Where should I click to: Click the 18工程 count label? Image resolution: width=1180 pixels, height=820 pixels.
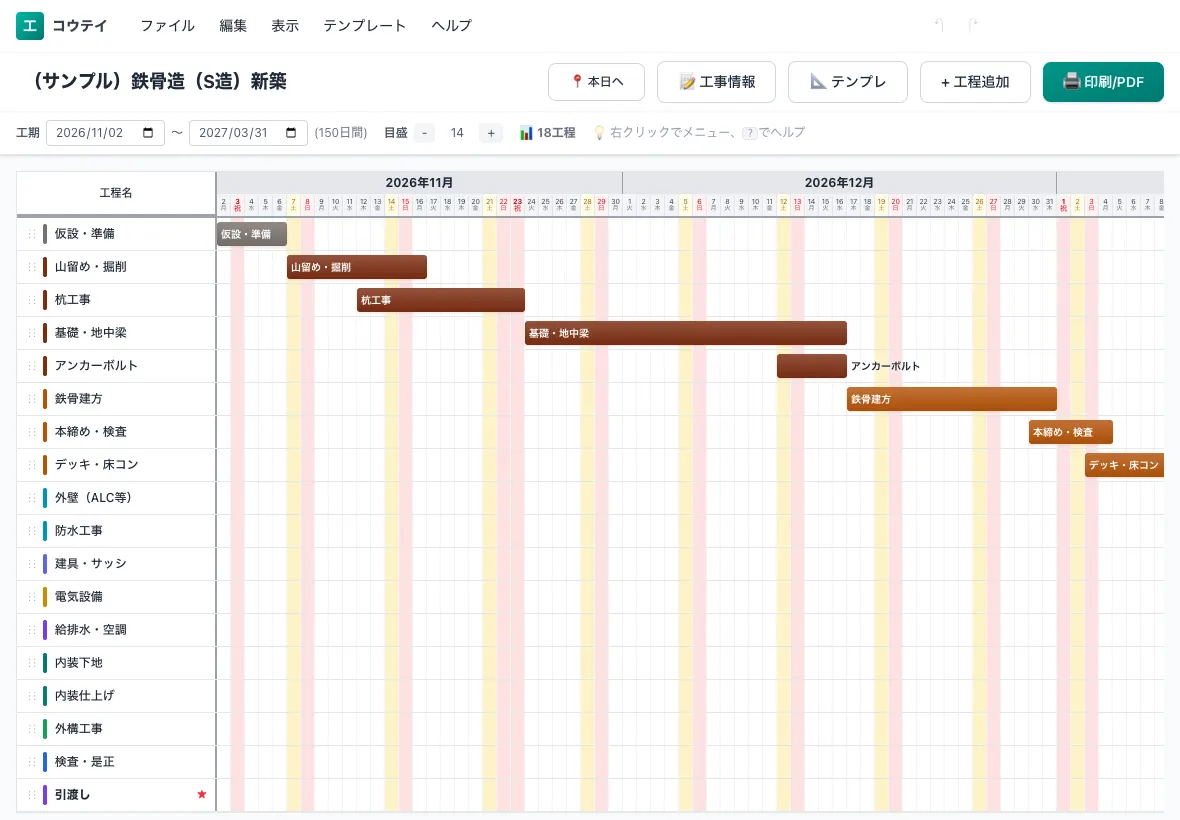click(556, 133)
